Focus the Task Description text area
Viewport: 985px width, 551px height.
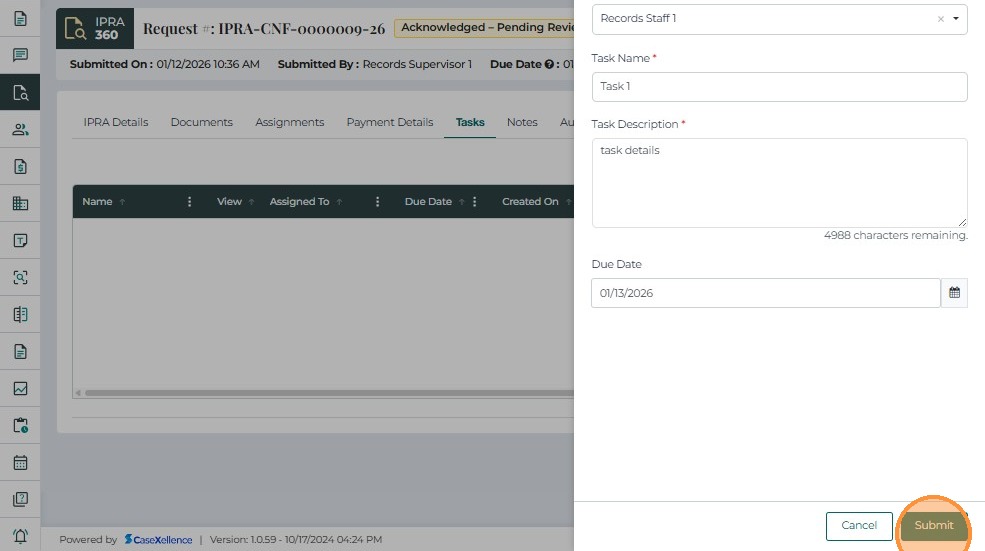click(x=779, y=183)
